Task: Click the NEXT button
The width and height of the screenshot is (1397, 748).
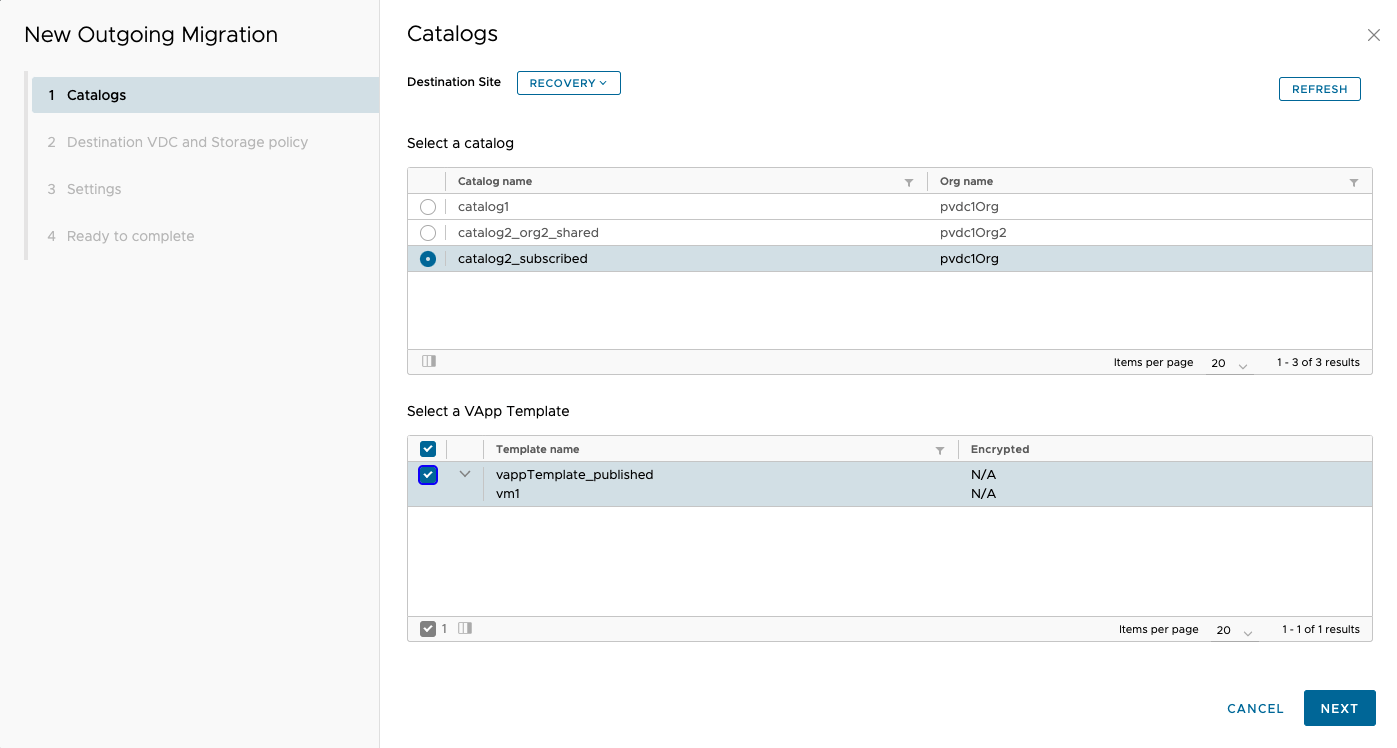Action: pyautogui.click(x=1339, y=708)
